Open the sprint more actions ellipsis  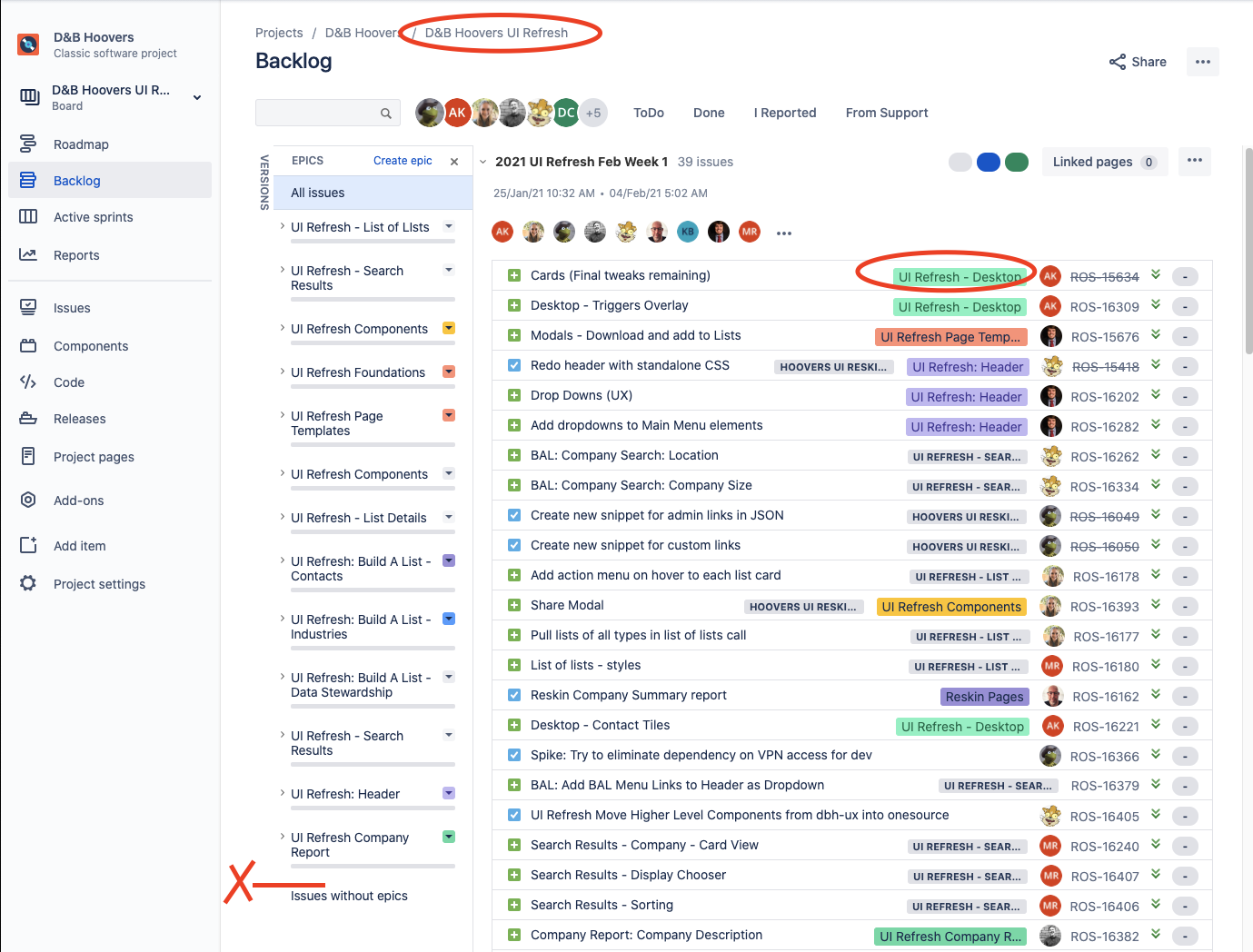pyautogui.click(x=1195, y=161)
